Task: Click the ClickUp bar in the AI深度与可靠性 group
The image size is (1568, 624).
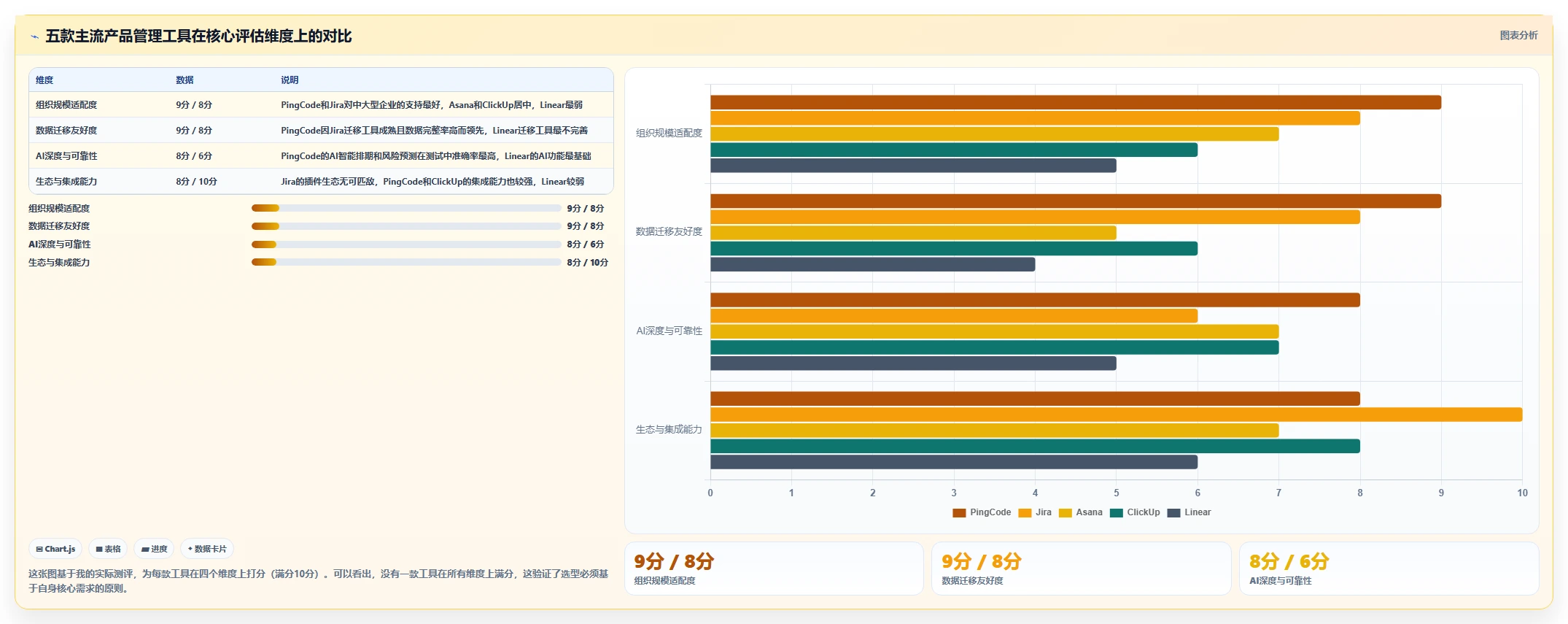Action: tap(995, 347)
